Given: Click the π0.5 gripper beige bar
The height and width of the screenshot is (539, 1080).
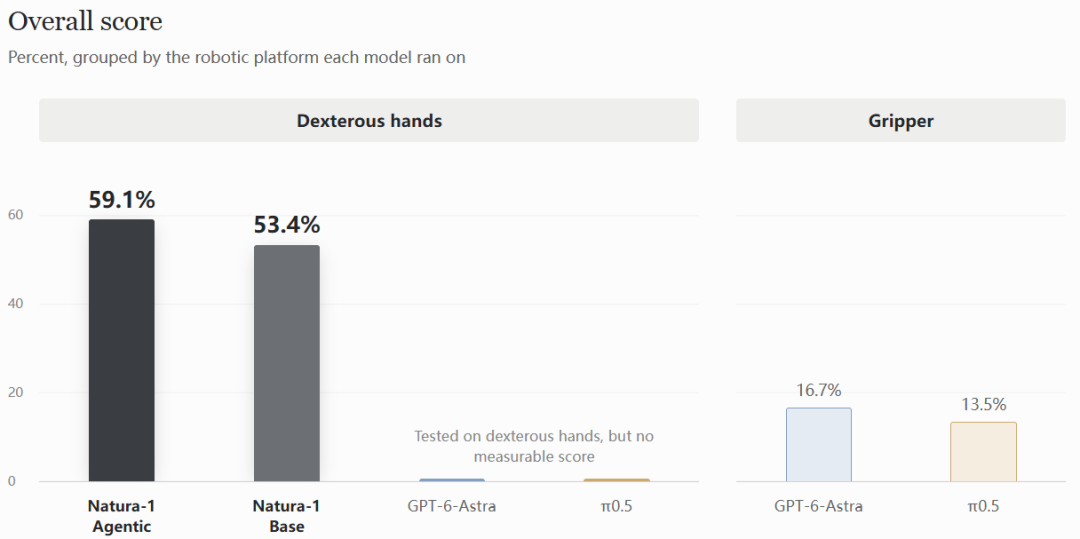Looking at the screenshot, I should (x=983, y=452).
